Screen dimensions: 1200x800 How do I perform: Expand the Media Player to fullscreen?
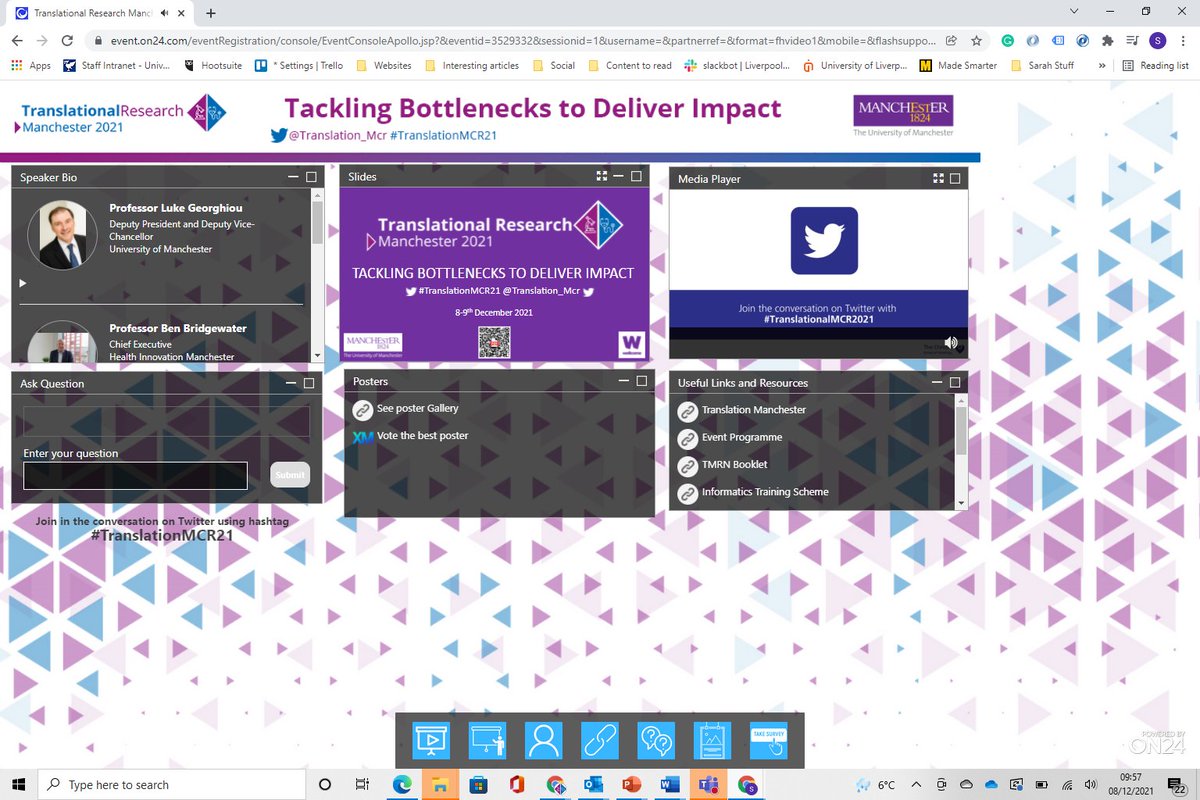coord(938,178)
